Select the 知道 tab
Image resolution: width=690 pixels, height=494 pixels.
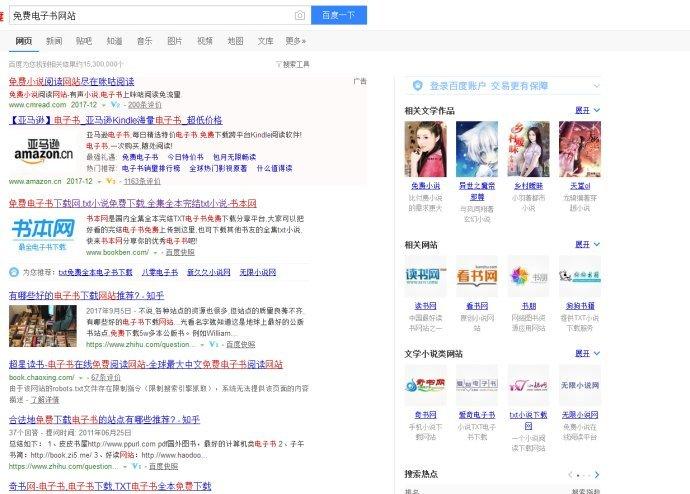[114, 41]
